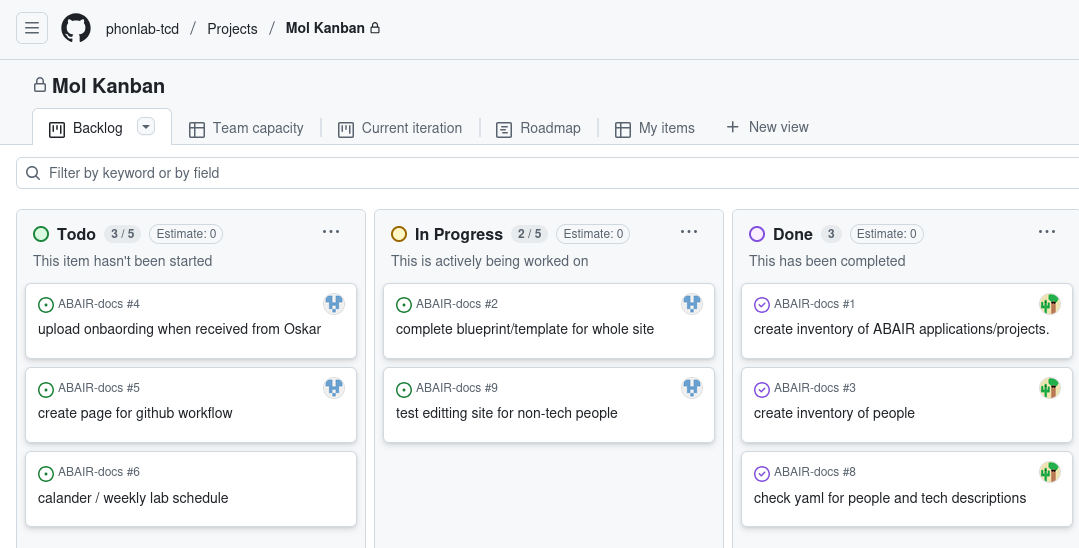1079x548 pixels.
Task: Click 'This is actively being worked on' description
Action: [490, 261]
